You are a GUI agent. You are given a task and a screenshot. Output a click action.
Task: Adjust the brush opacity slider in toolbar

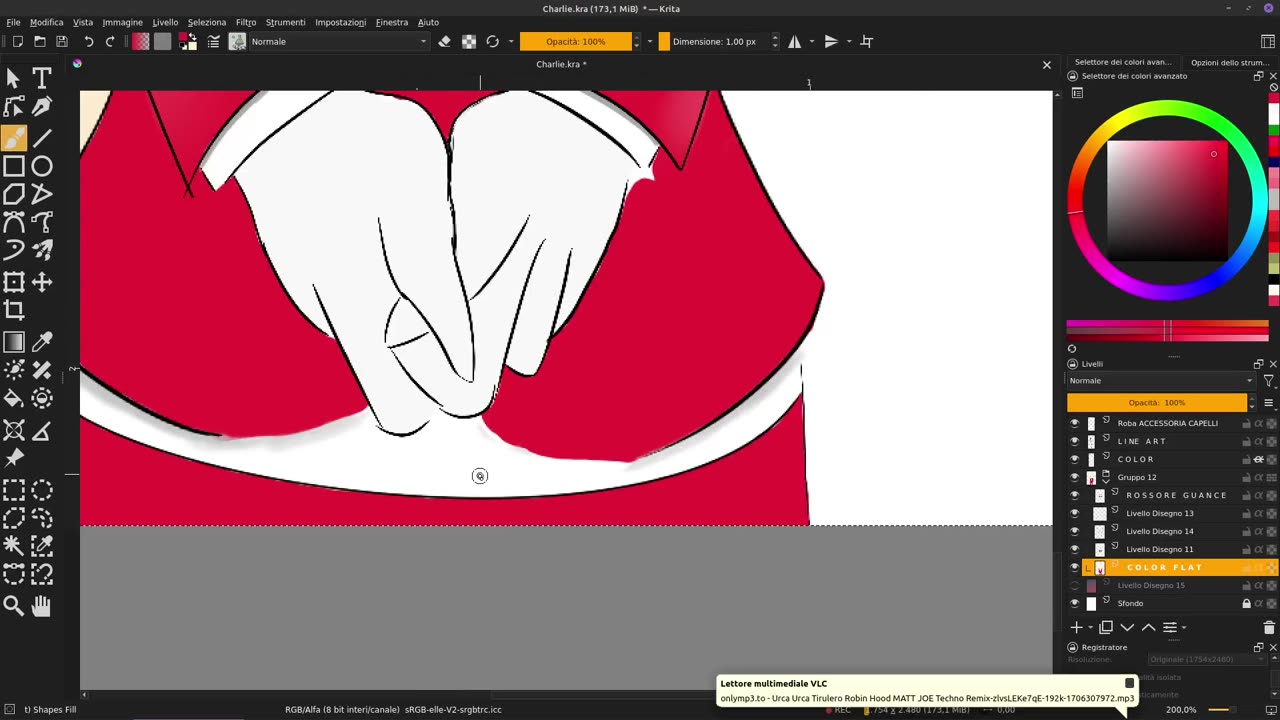pos(576,41)
